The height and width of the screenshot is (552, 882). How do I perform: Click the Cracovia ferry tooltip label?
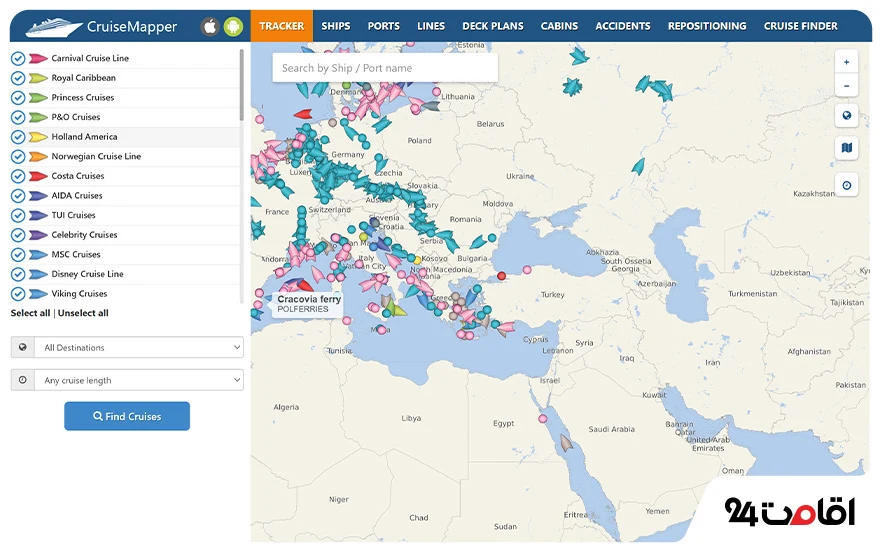tap(308, 304)
